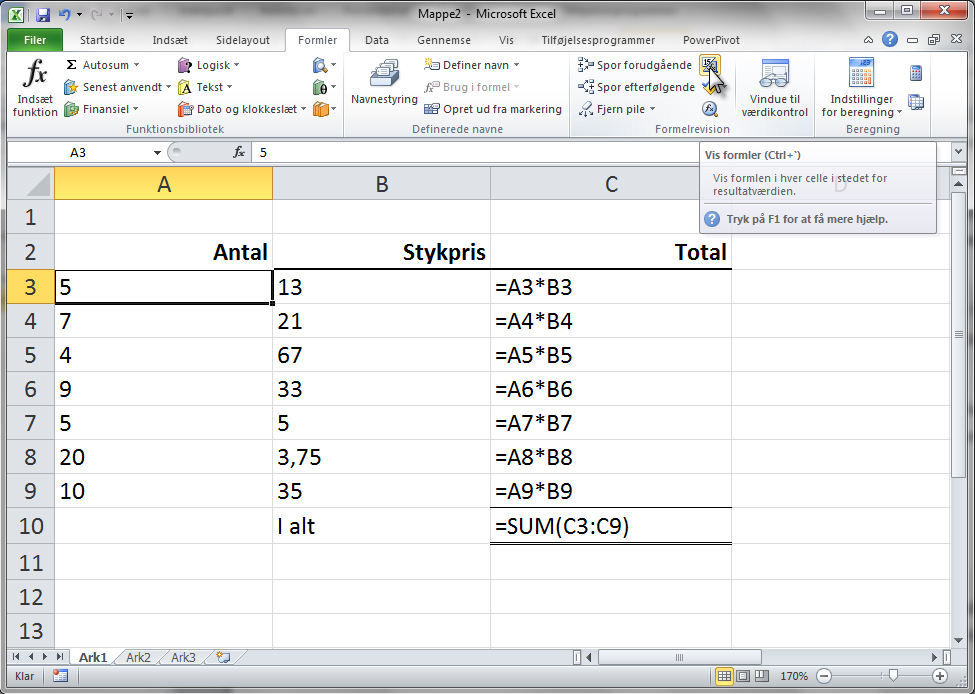Click the Save icon in quick access toolbar
The width and height of the screenshot is (975, 694).
tap(43, 16)
